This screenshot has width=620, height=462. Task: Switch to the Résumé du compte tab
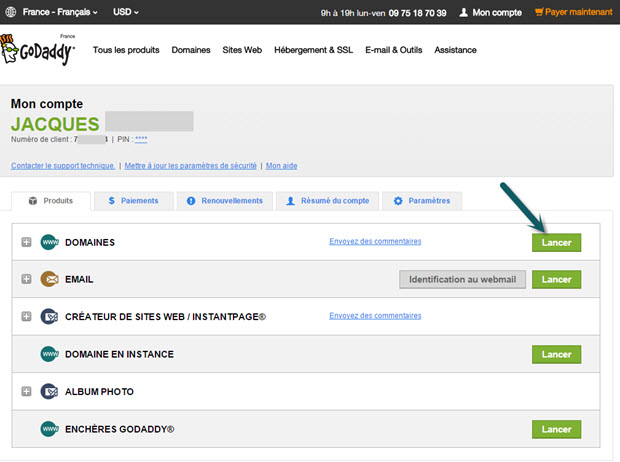[328, 201]
